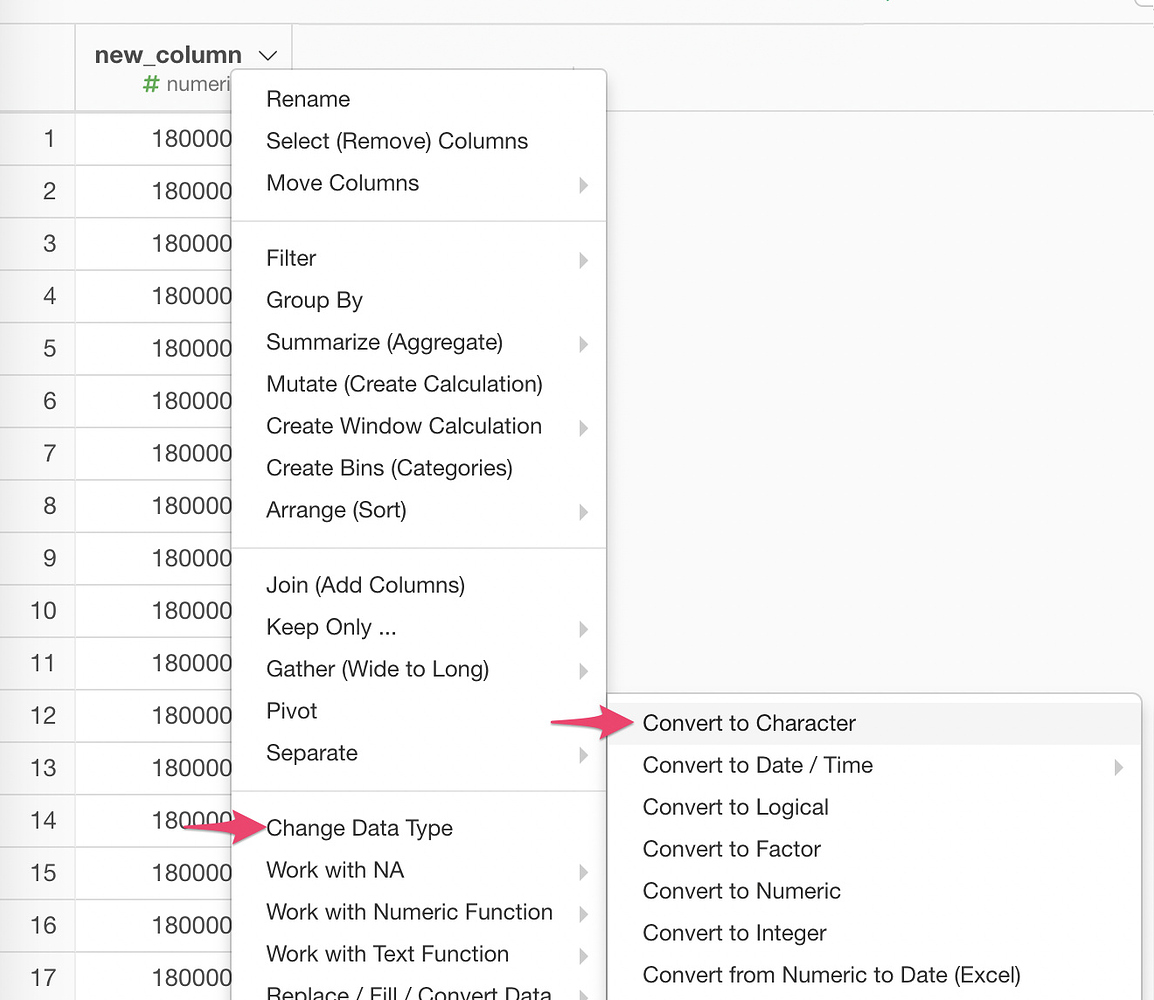Choose Convert to Character
Image resolution: width=1154 pixels, height=1000 pixels.
coord(749,723)
